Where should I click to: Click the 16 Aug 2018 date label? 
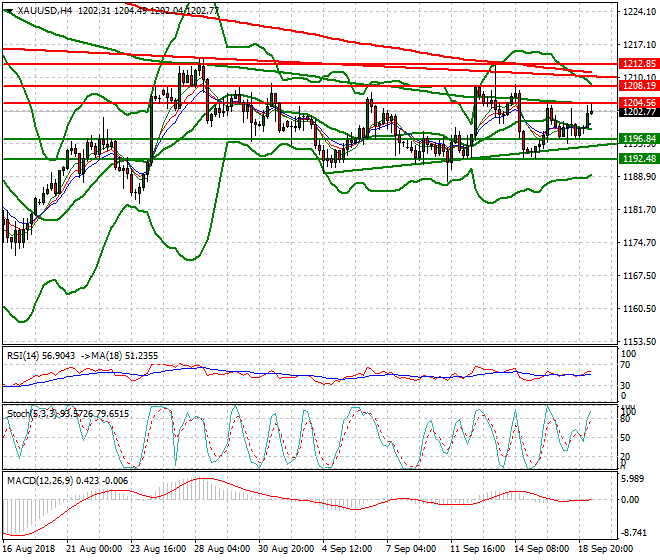(29, 549)
